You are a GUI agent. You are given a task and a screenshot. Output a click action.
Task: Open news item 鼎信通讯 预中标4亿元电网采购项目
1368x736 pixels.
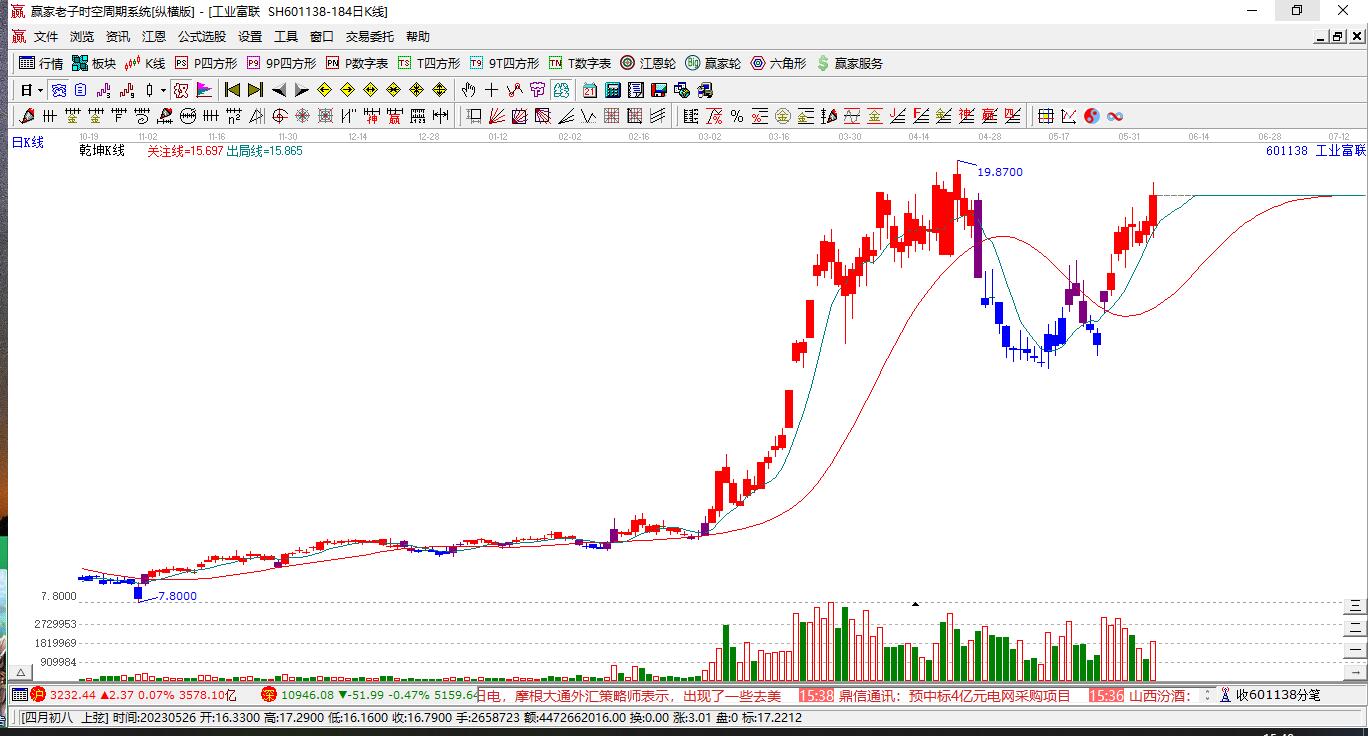point(954,695)
